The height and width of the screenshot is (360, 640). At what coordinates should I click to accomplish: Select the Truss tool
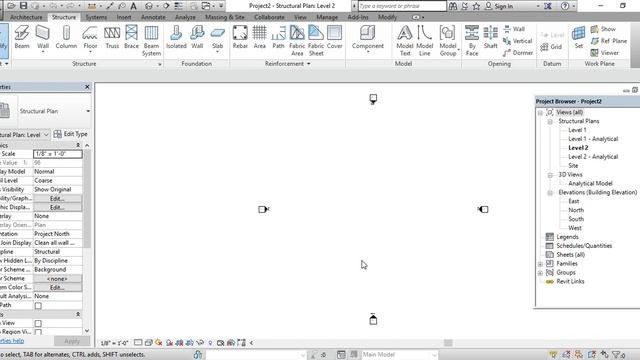click(112, 38)
